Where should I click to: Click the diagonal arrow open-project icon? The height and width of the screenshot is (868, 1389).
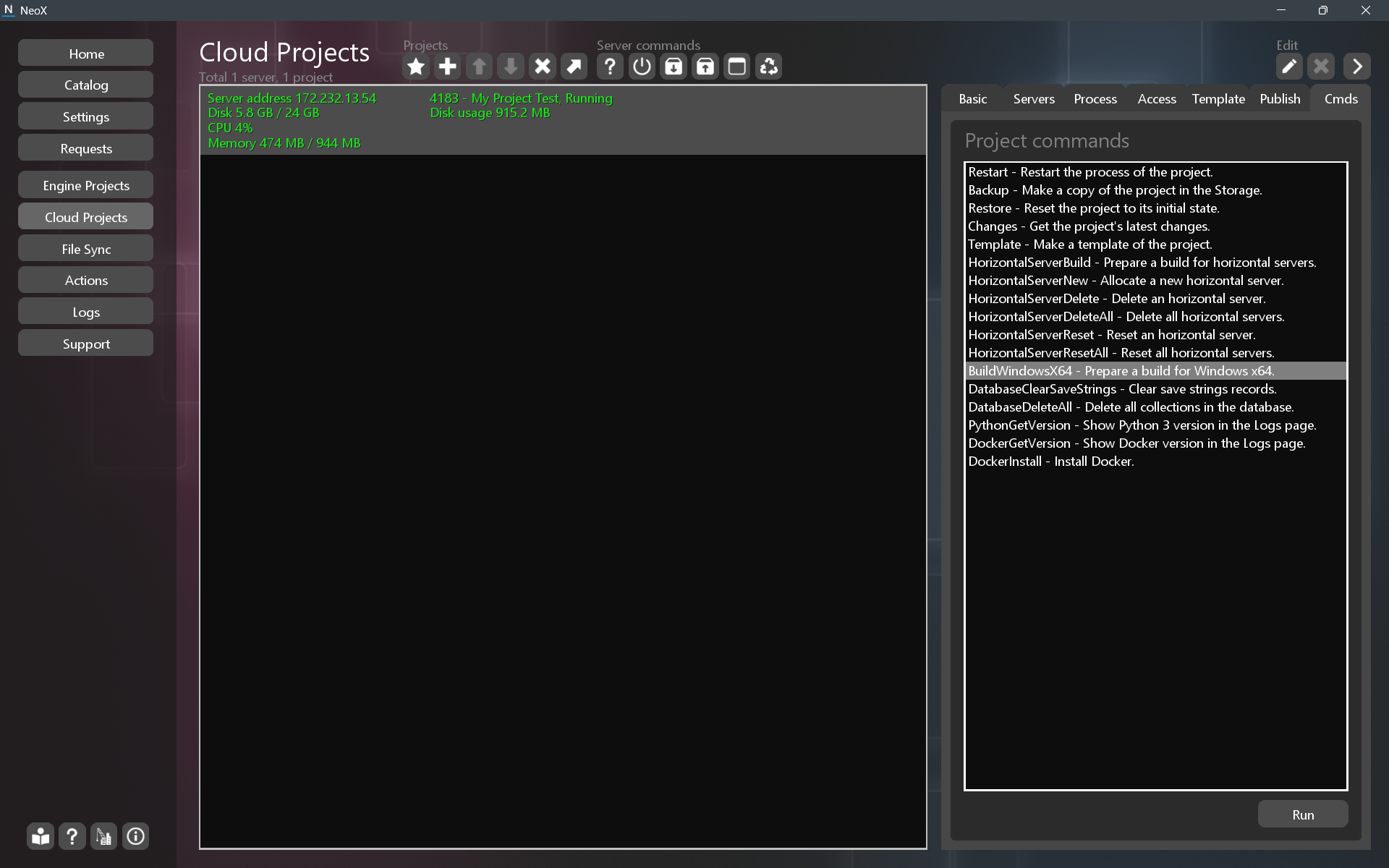coord(574,67)
